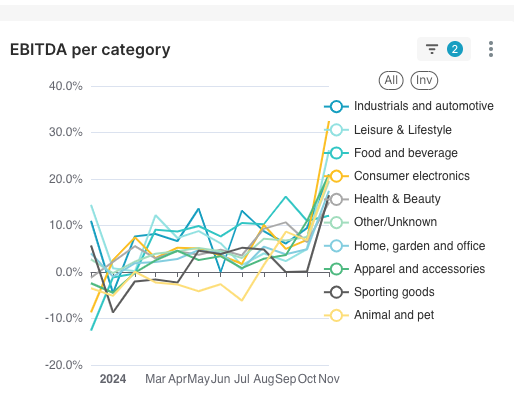Viewport: 514px width, 404px height.
Task: Click Sporting goods dark legend marker
Action: click(x=337, y=292)
